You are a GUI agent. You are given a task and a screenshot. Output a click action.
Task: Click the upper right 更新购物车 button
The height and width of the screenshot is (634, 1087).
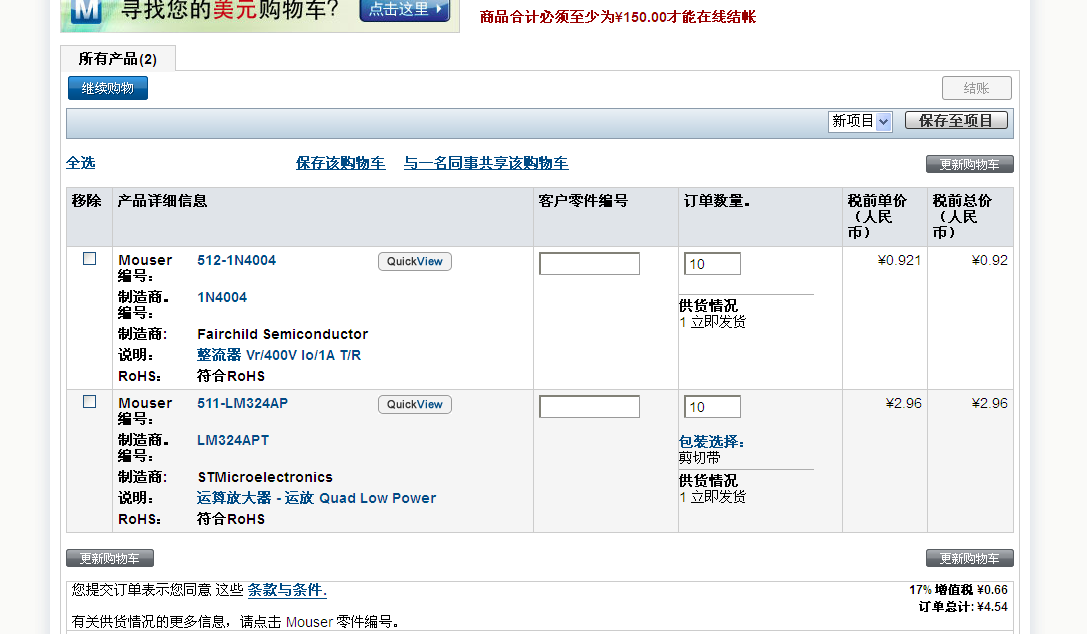(969, 164)
